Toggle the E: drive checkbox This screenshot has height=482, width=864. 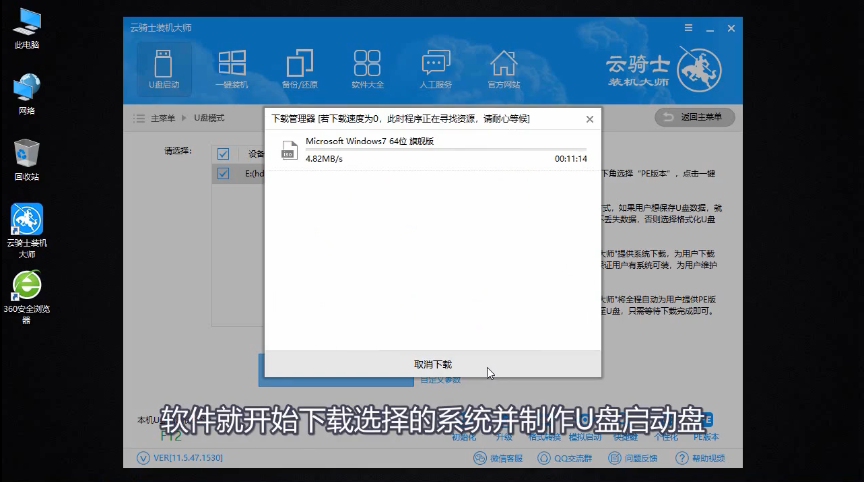click(x=223, y=174)
